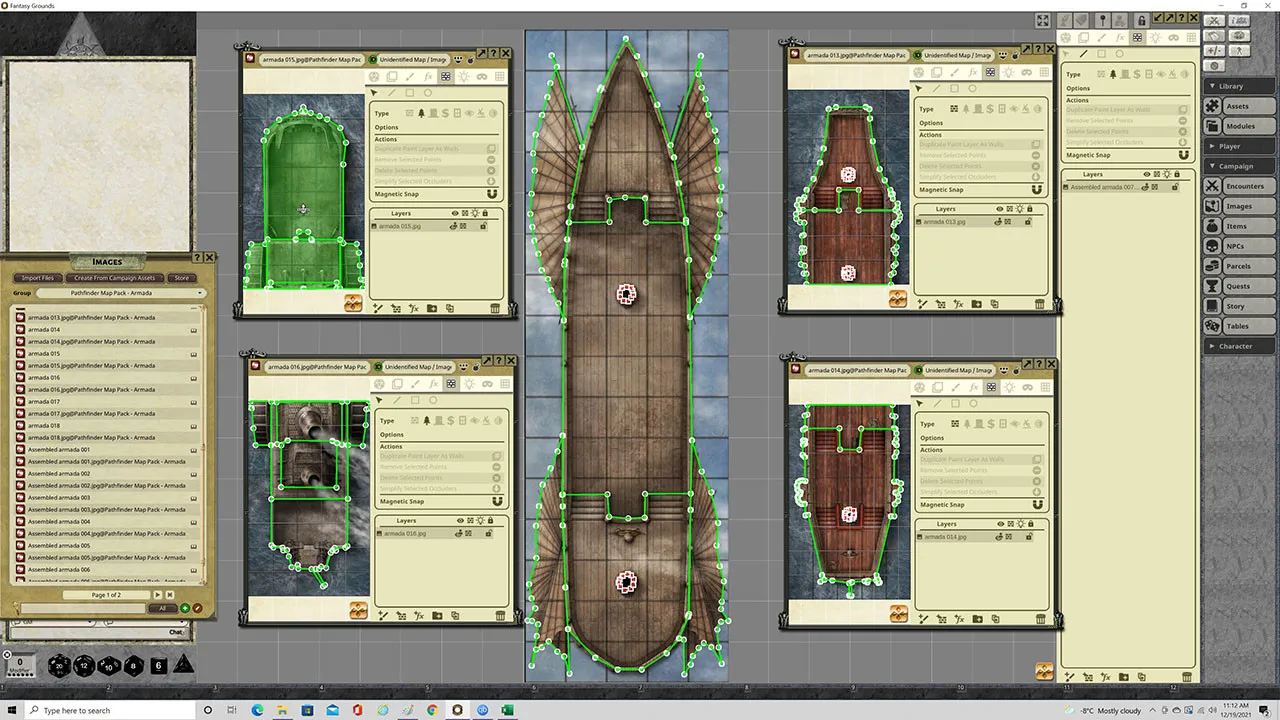
Task: Switch to armada 013.jpg tab
Action: tap(856, 55)
